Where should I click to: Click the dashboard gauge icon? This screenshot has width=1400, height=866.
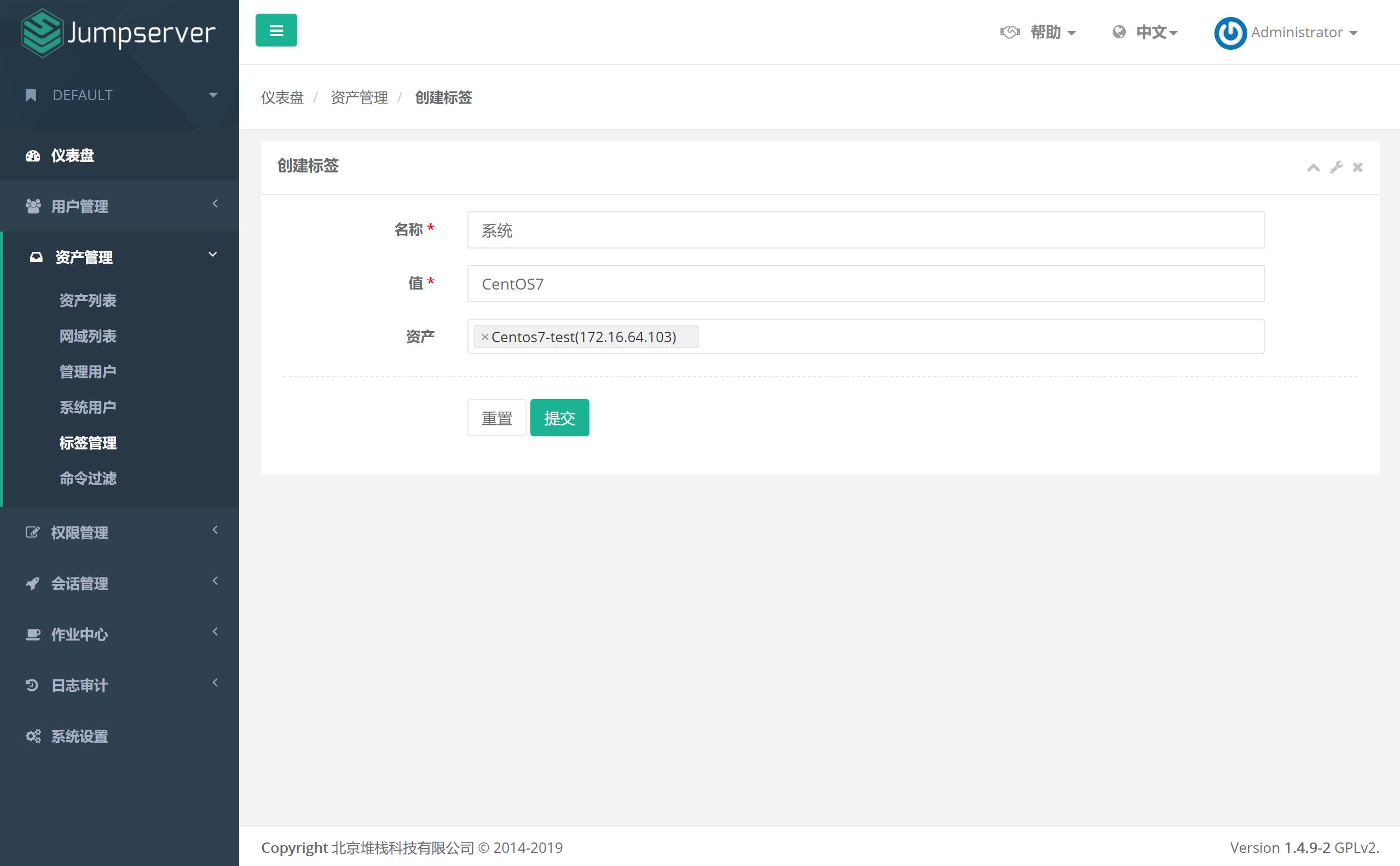click(x=33, y=156)
